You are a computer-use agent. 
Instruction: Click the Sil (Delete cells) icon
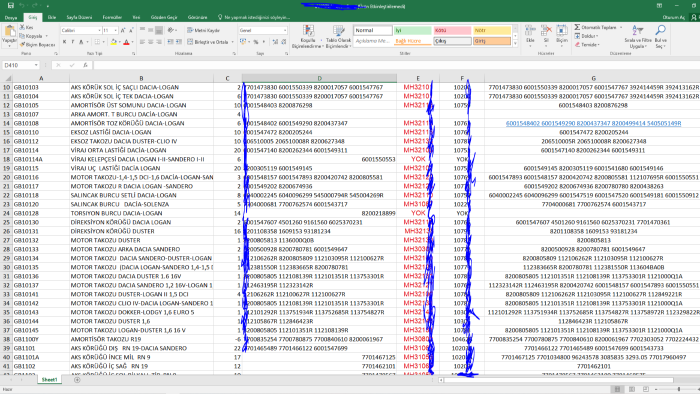pos(546,31)
